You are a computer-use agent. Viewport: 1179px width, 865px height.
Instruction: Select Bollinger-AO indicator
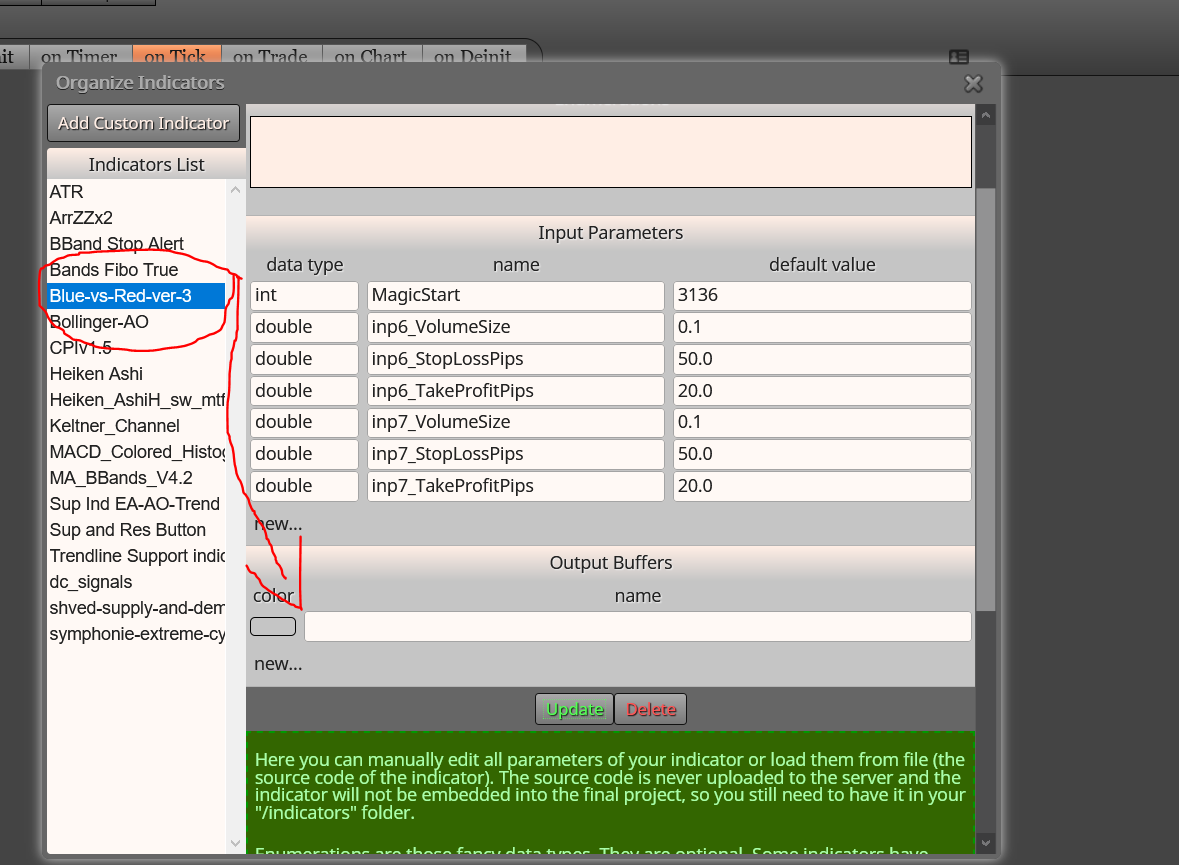[x=136, y=322]
